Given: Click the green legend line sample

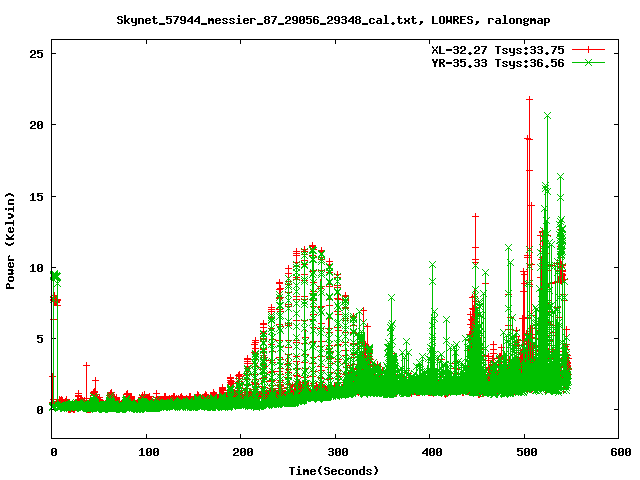Looking at the screenshot, I should click(x=588, y=62).
